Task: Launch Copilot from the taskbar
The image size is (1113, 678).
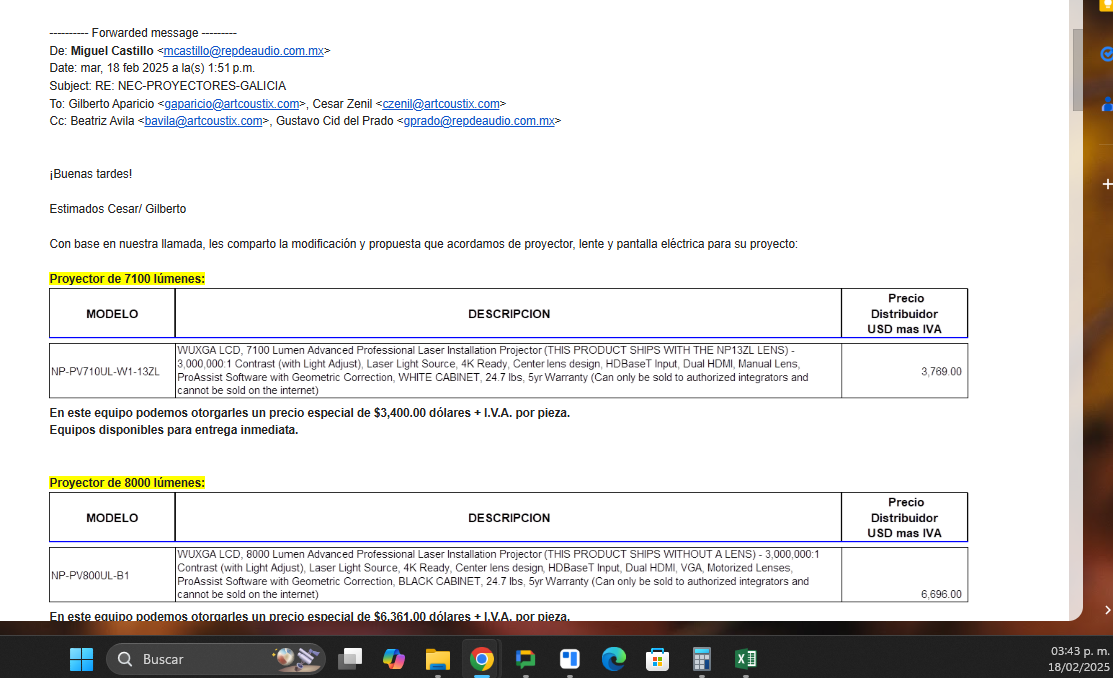Action: tap(393, 659)
